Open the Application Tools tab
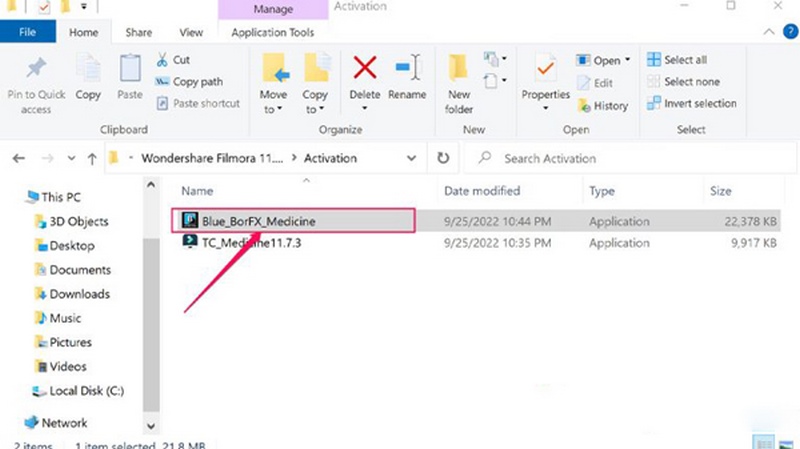The height and width of the screenshot is (449, 800). pos(272,32)
